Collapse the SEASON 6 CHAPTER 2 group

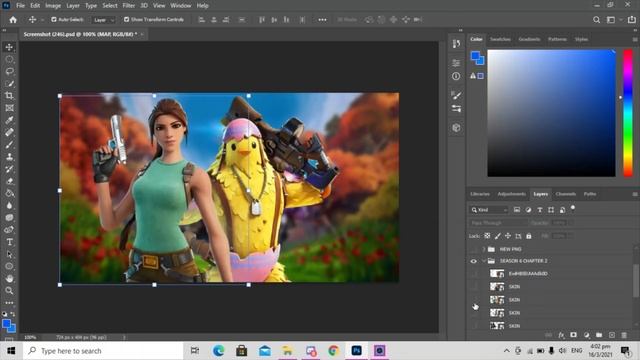point(484,261)
